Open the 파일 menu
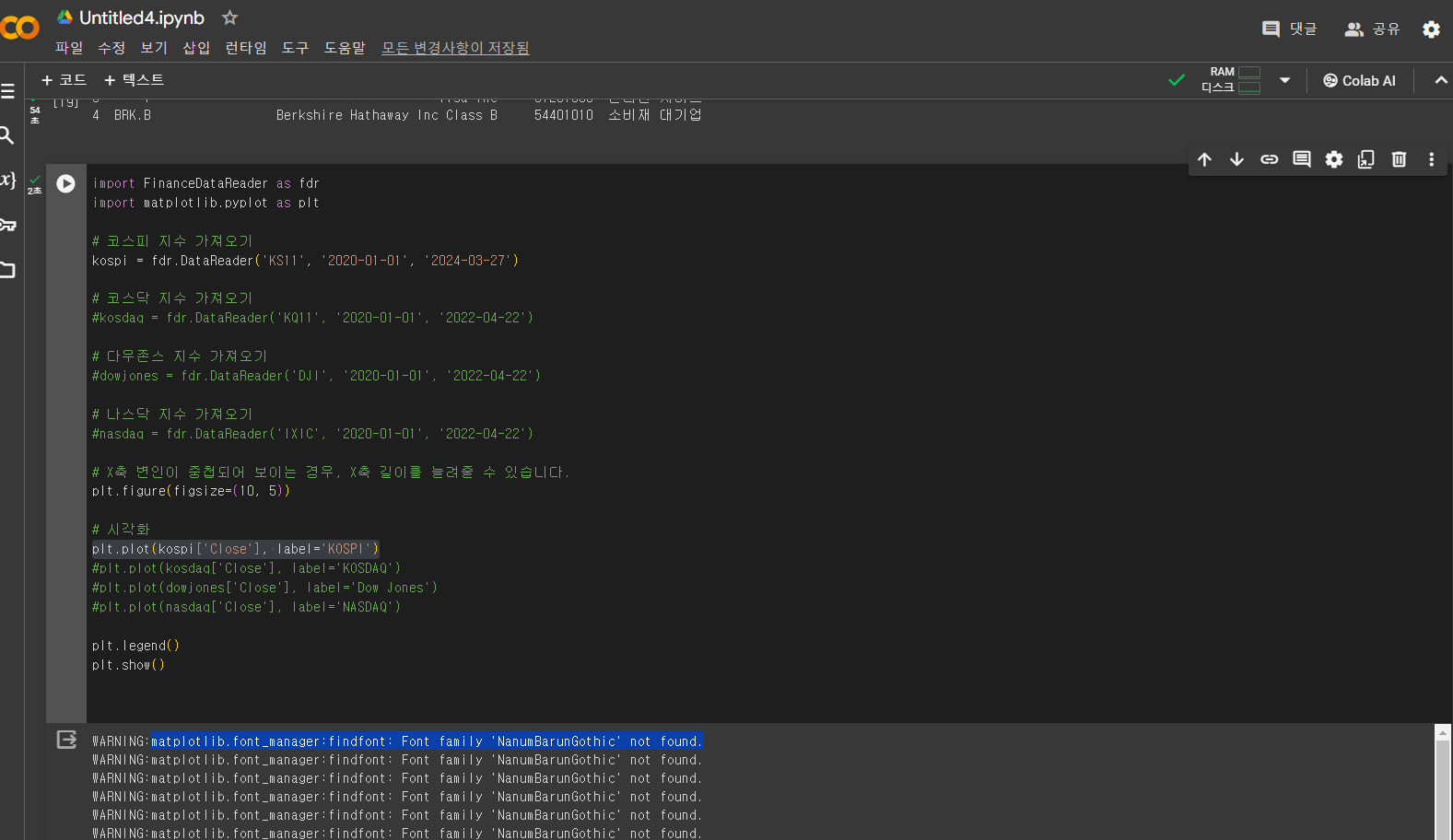This screenshot has width=1453, height=840. [x=69, y=48]
